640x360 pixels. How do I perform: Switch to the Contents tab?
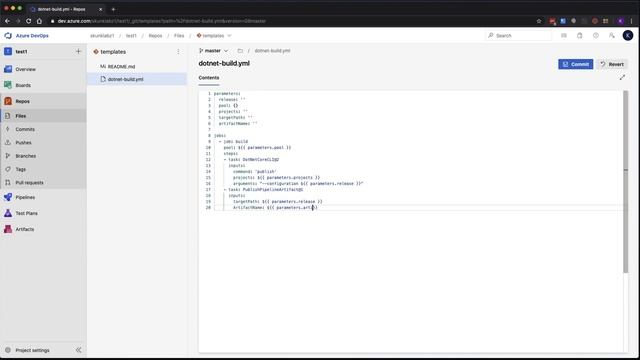209,78
